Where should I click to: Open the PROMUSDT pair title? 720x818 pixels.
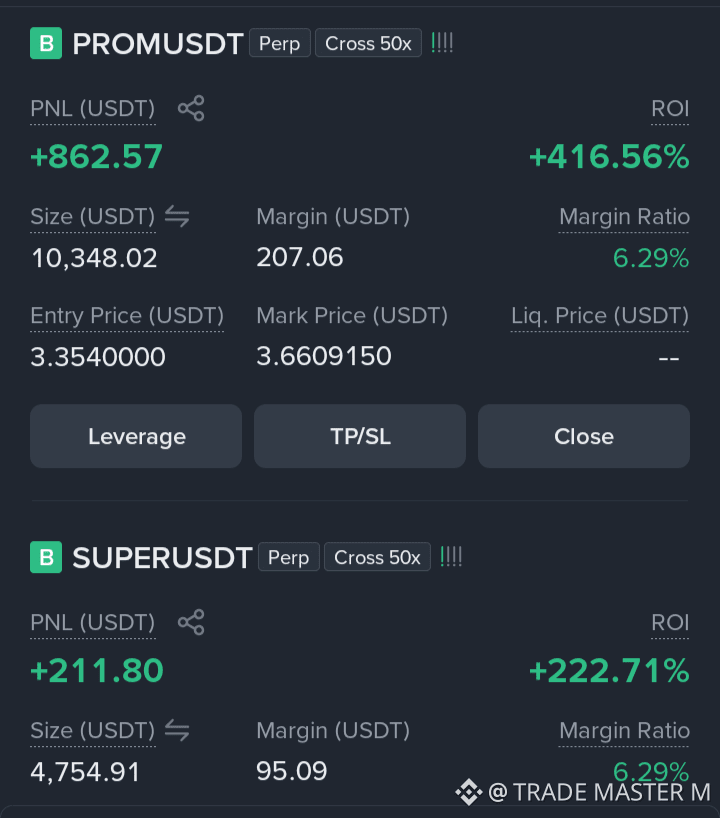tap(158, 43)
